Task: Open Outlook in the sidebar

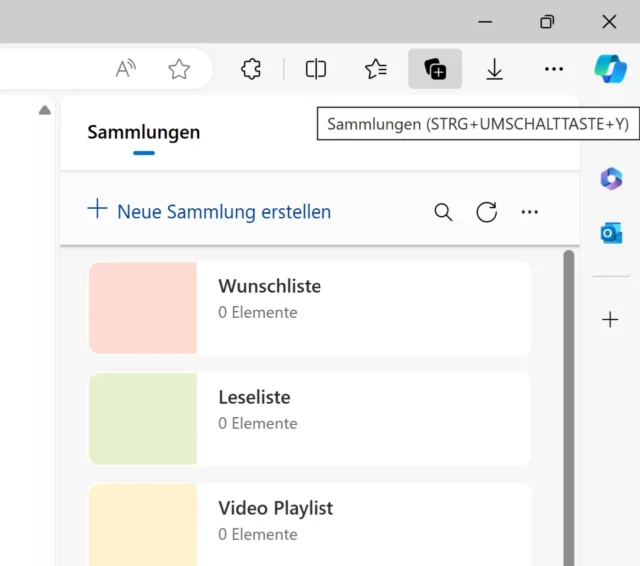Action: 611,233
